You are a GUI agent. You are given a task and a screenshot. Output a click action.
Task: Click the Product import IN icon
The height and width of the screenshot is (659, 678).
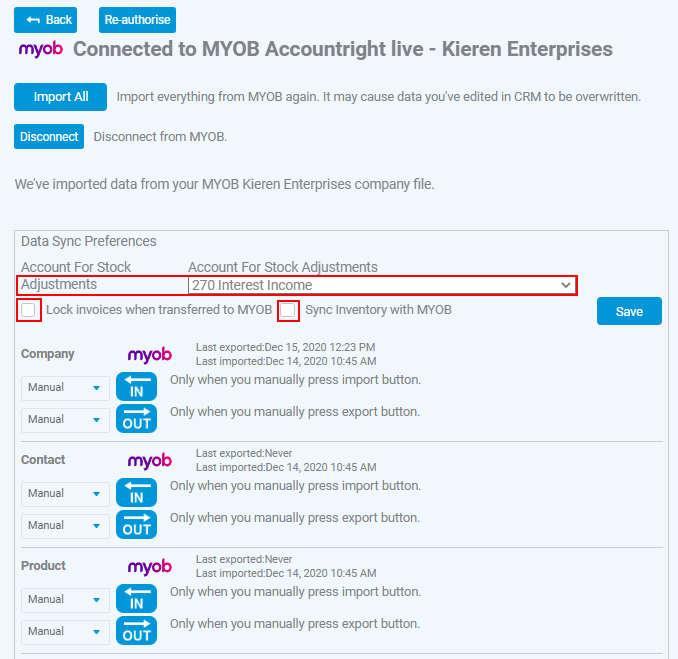pos(136,598)
